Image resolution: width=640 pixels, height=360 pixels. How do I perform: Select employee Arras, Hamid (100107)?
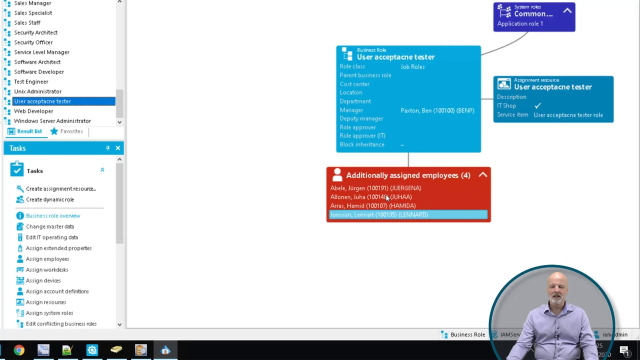pos(373,206)
